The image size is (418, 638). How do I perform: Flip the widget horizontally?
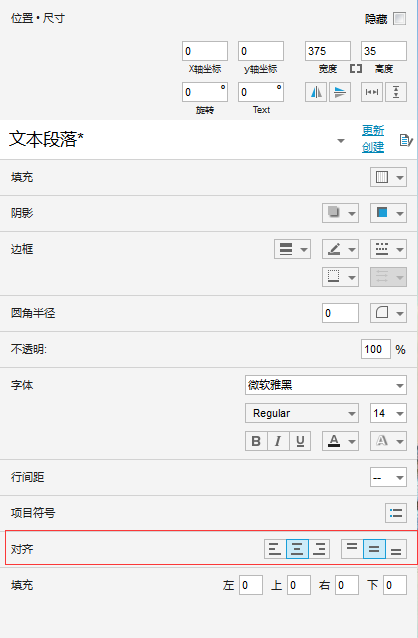pos(316,92)
